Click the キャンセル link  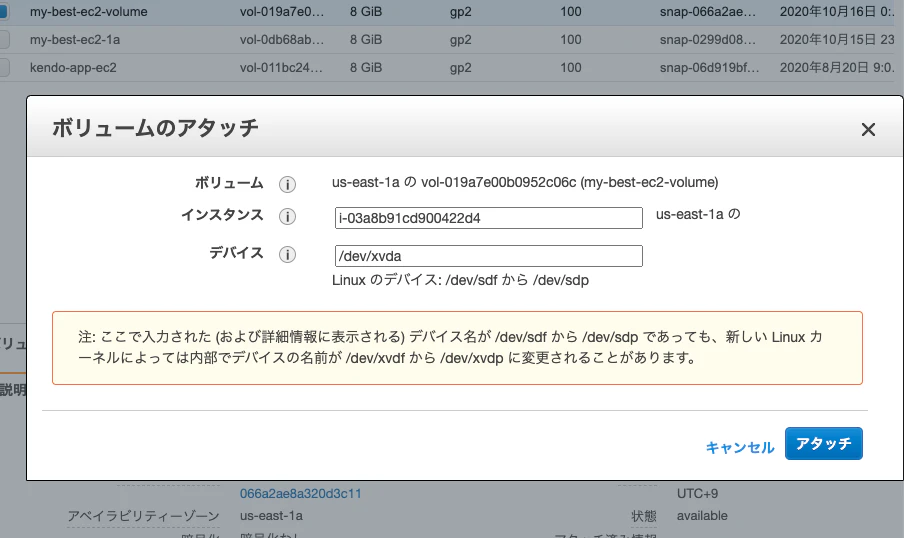(740, 447)
